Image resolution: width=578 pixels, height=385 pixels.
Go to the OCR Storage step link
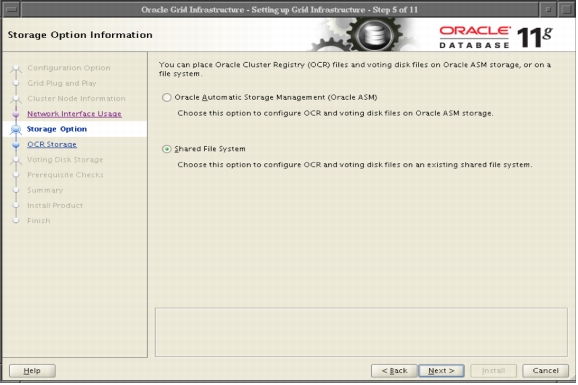[x=52, y=145]
